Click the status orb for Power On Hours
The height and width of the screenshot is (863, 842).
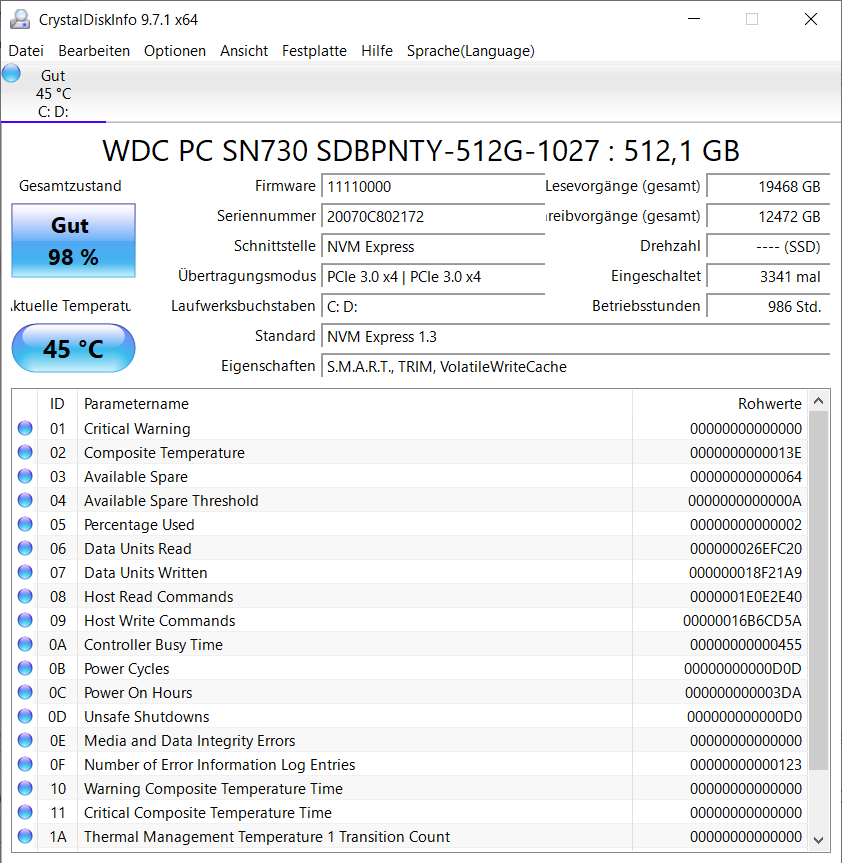[25, 692]
